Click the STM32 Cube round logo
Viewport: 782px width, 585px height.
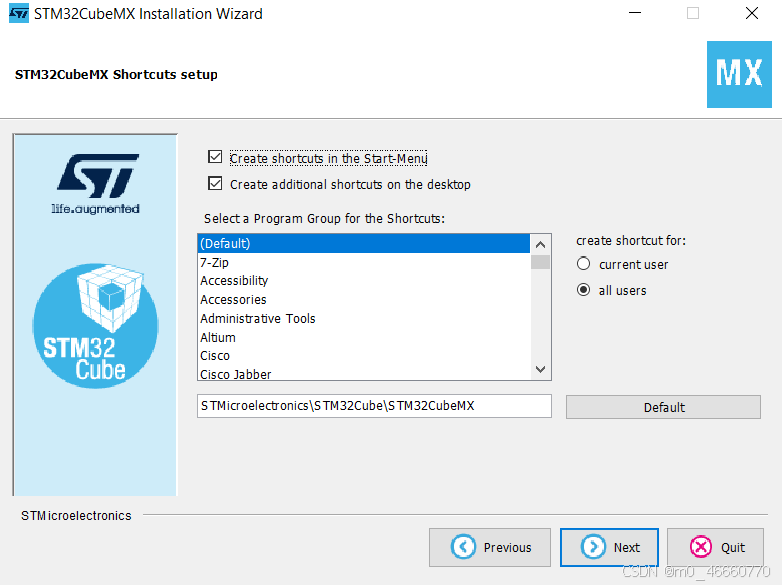[x=95, y=326]
